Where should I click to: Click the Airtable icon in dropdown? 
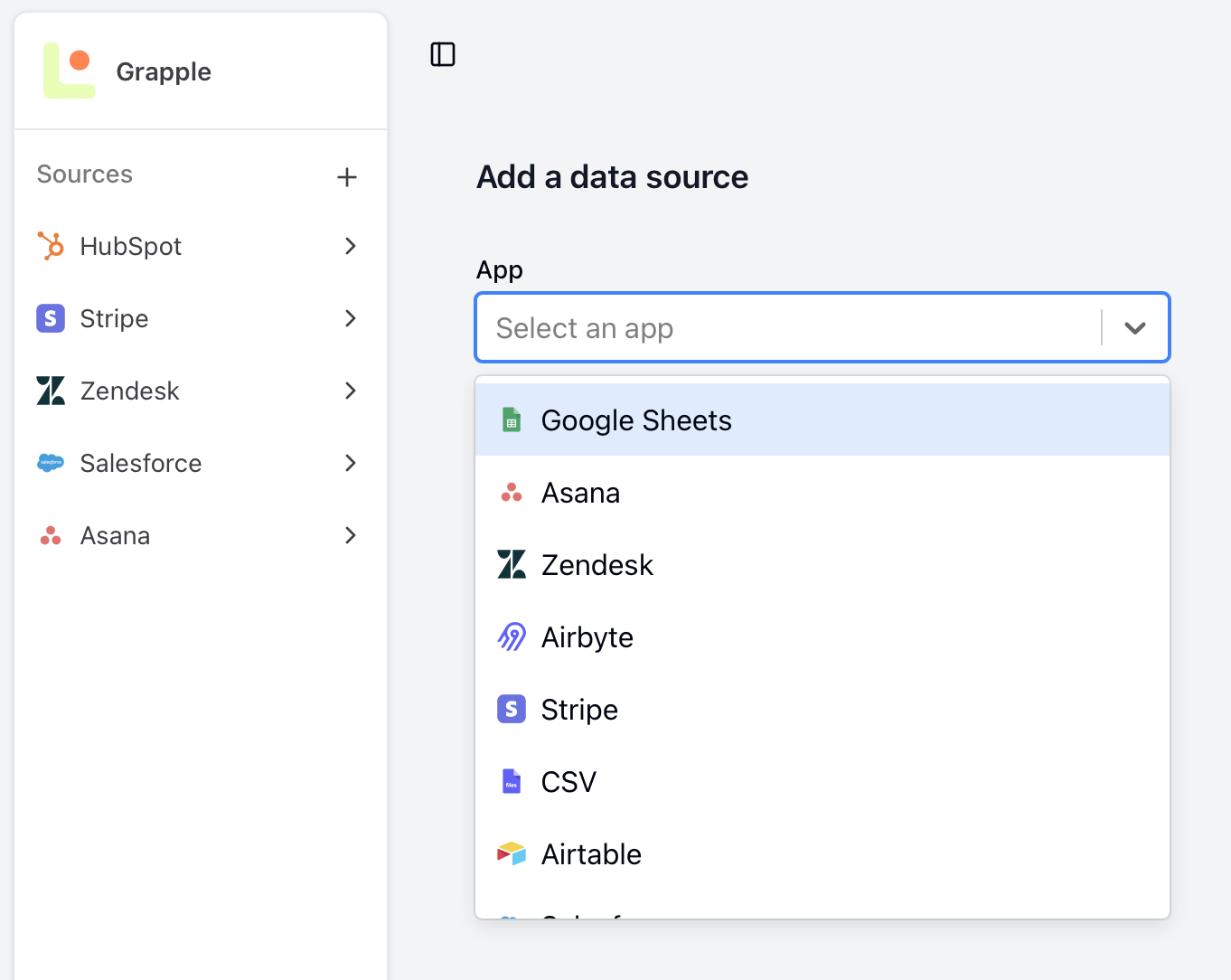point(512,853)
